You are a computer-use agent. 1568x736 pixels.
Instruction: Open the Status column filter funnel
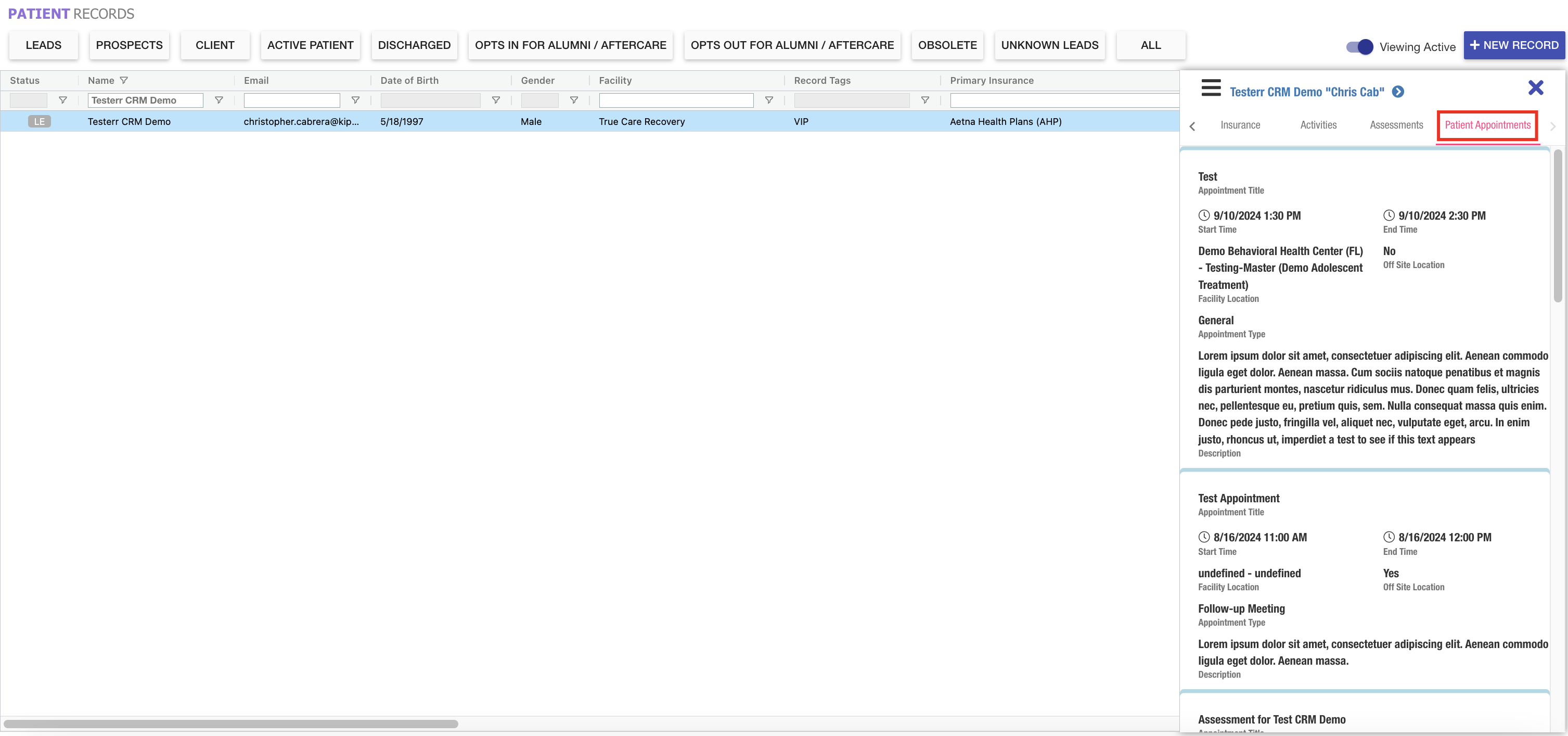[x=63, y=100]
